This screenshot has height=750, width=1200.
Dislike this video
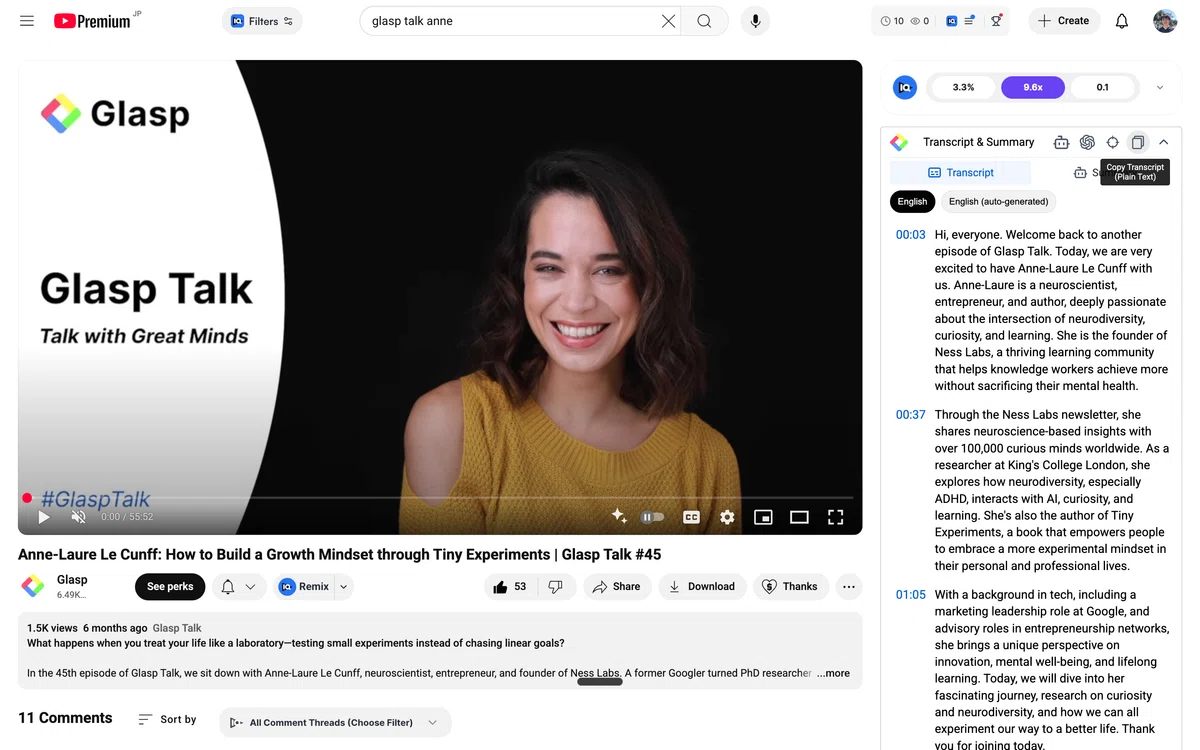pyautogui.click(x=556, y=587)
